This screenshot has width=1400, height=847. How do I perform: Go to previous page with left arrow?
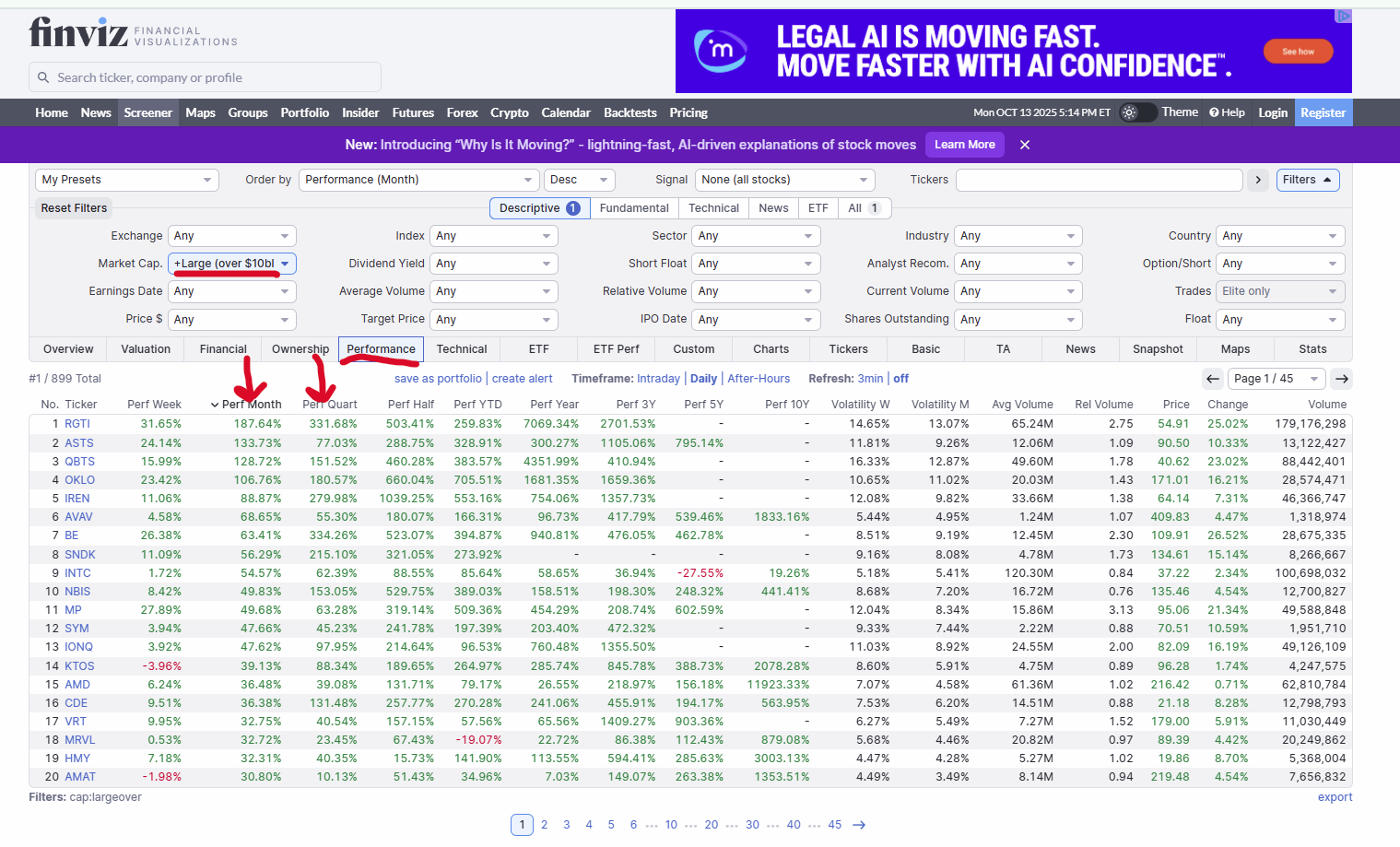pyautogui.click(x=1213, y=379)
